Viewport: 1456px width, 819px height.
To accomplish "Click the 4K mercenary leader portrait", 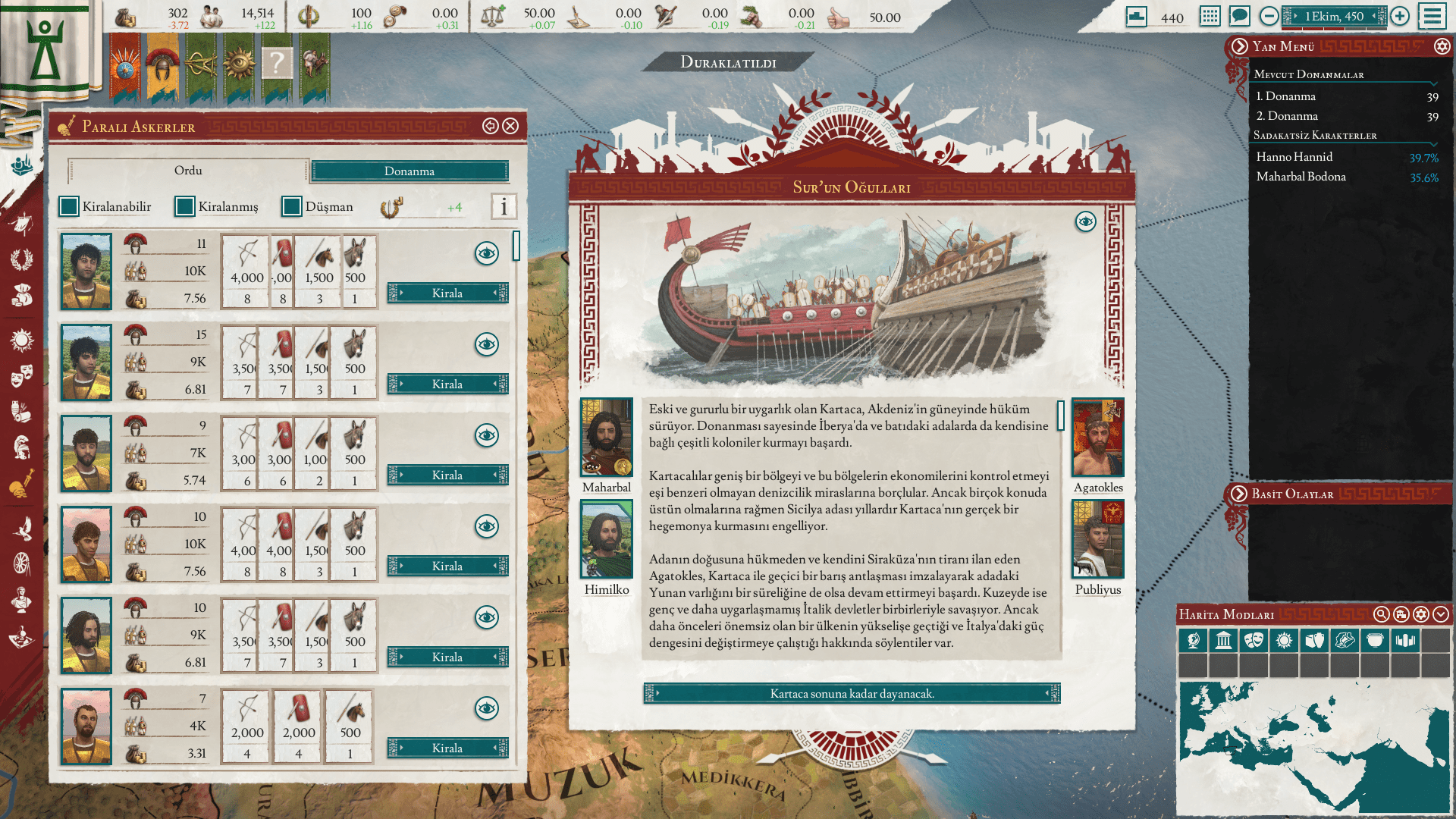I will [x=86, y=726].
